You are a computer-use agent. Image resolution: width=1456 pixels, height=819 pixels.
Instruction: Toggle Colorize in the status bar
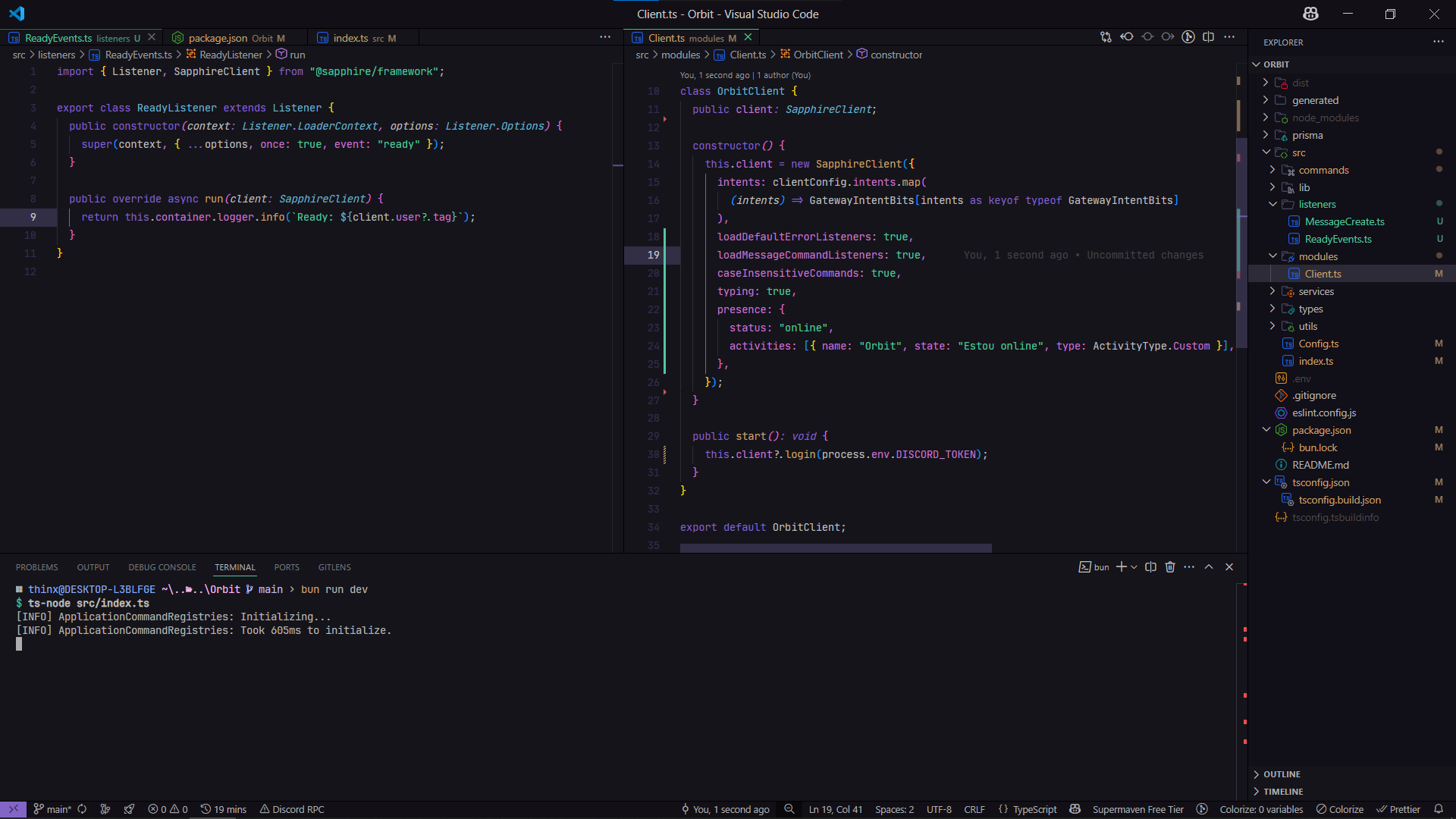[x=1340, y=809]
